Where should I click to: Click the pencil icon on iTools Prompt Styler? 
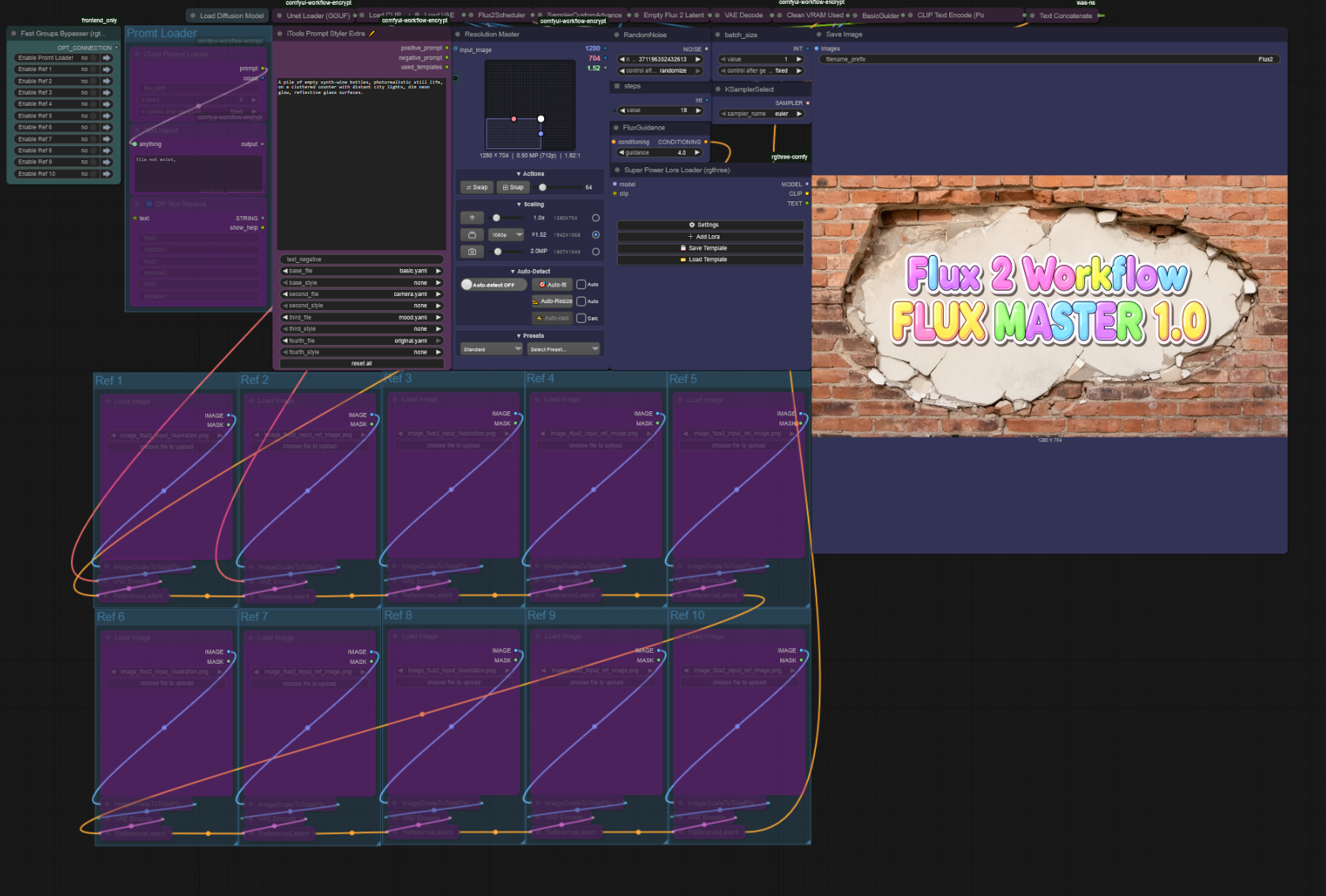point(372,33)
